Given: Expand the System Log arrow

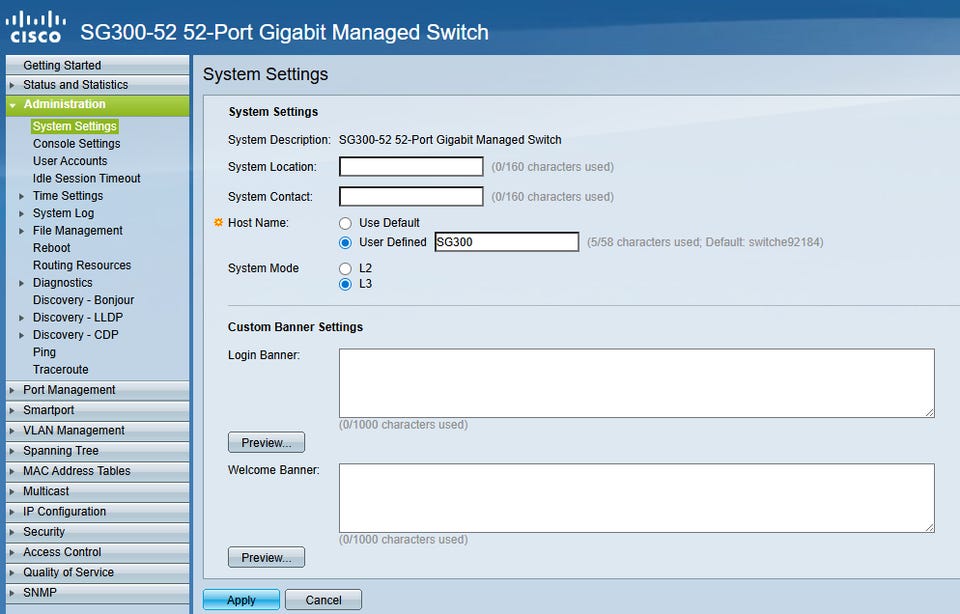Looking at the screenshot, I should (x=21, y=214).
